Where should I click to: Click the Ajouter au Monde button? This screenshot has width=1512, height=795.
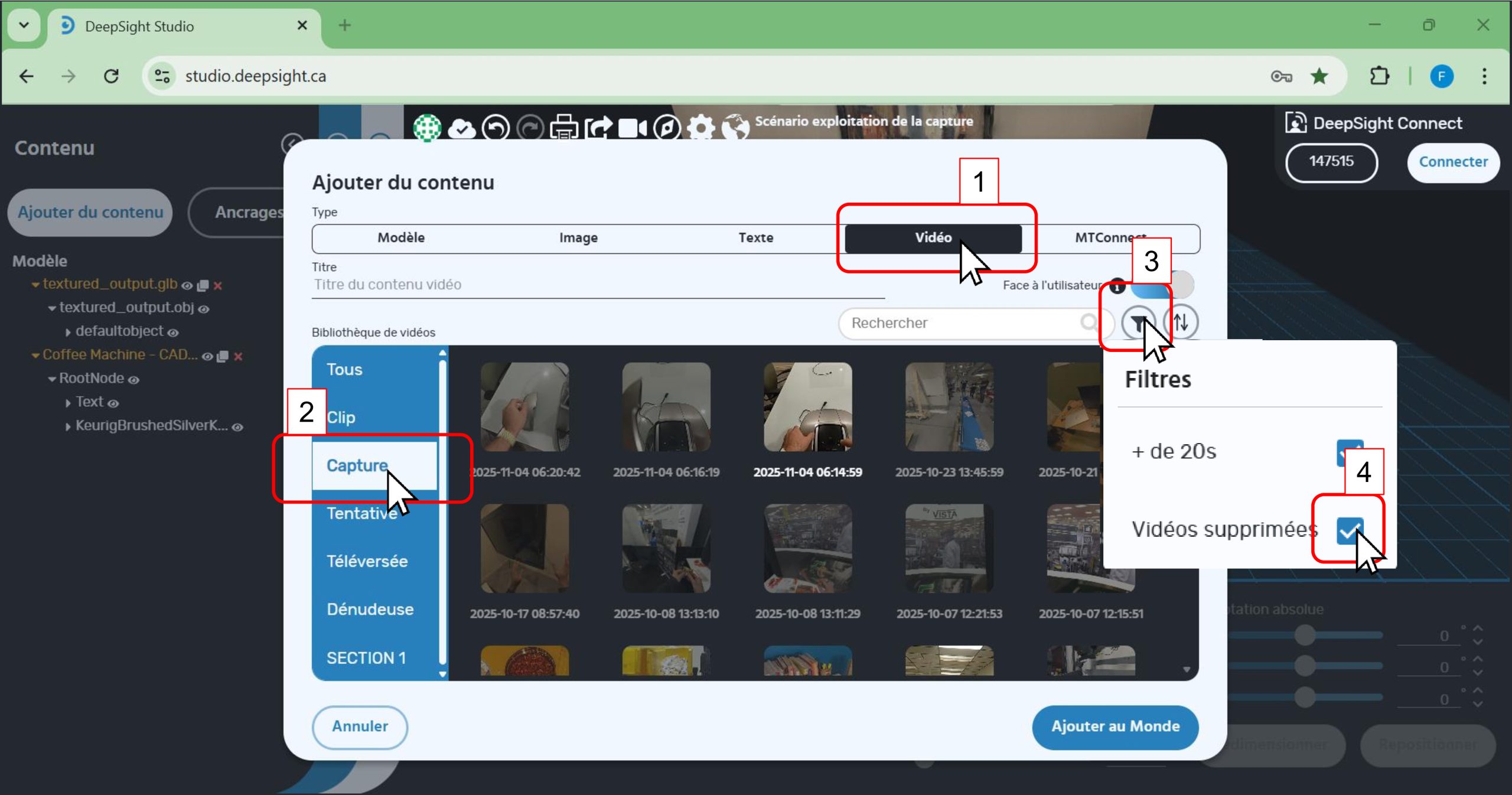click(x=1115, y=726)
